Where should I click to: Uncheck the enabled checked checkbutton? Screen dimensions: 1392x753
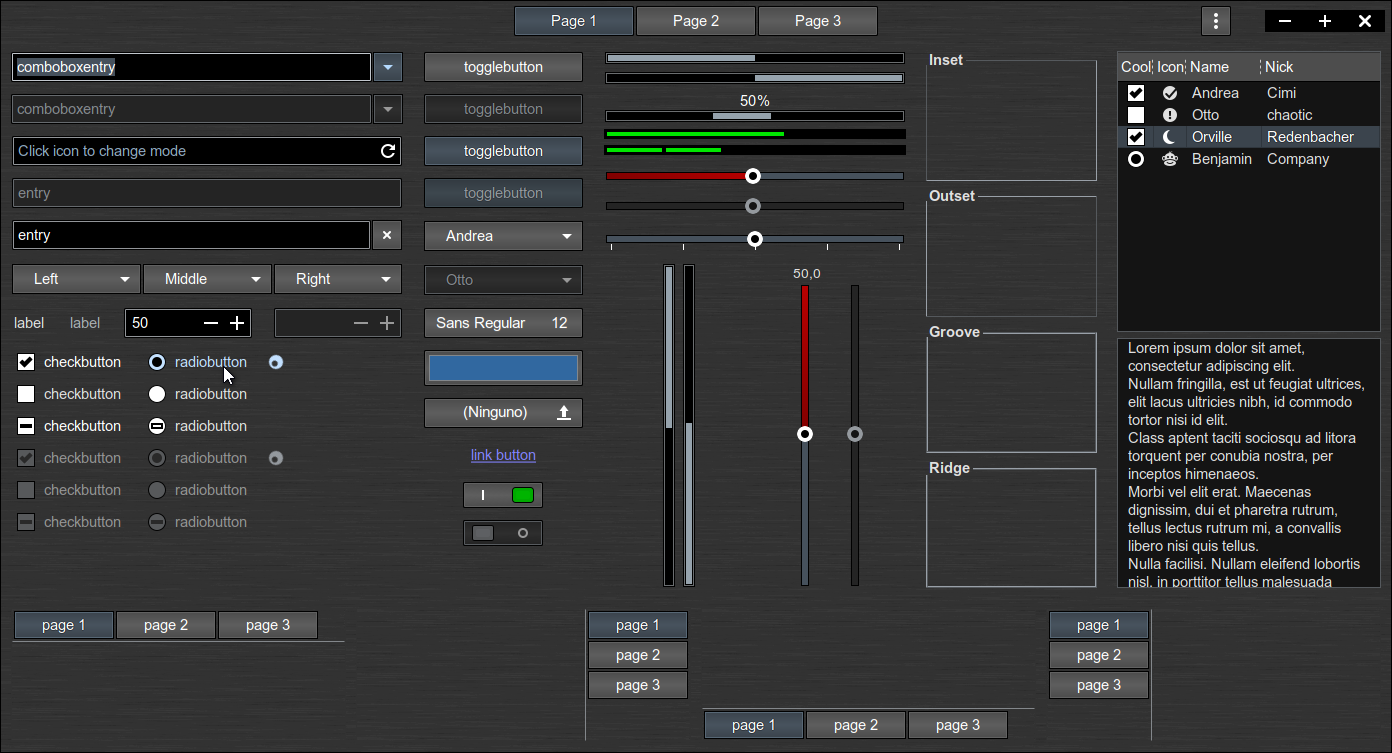click(x=27, y=362)
